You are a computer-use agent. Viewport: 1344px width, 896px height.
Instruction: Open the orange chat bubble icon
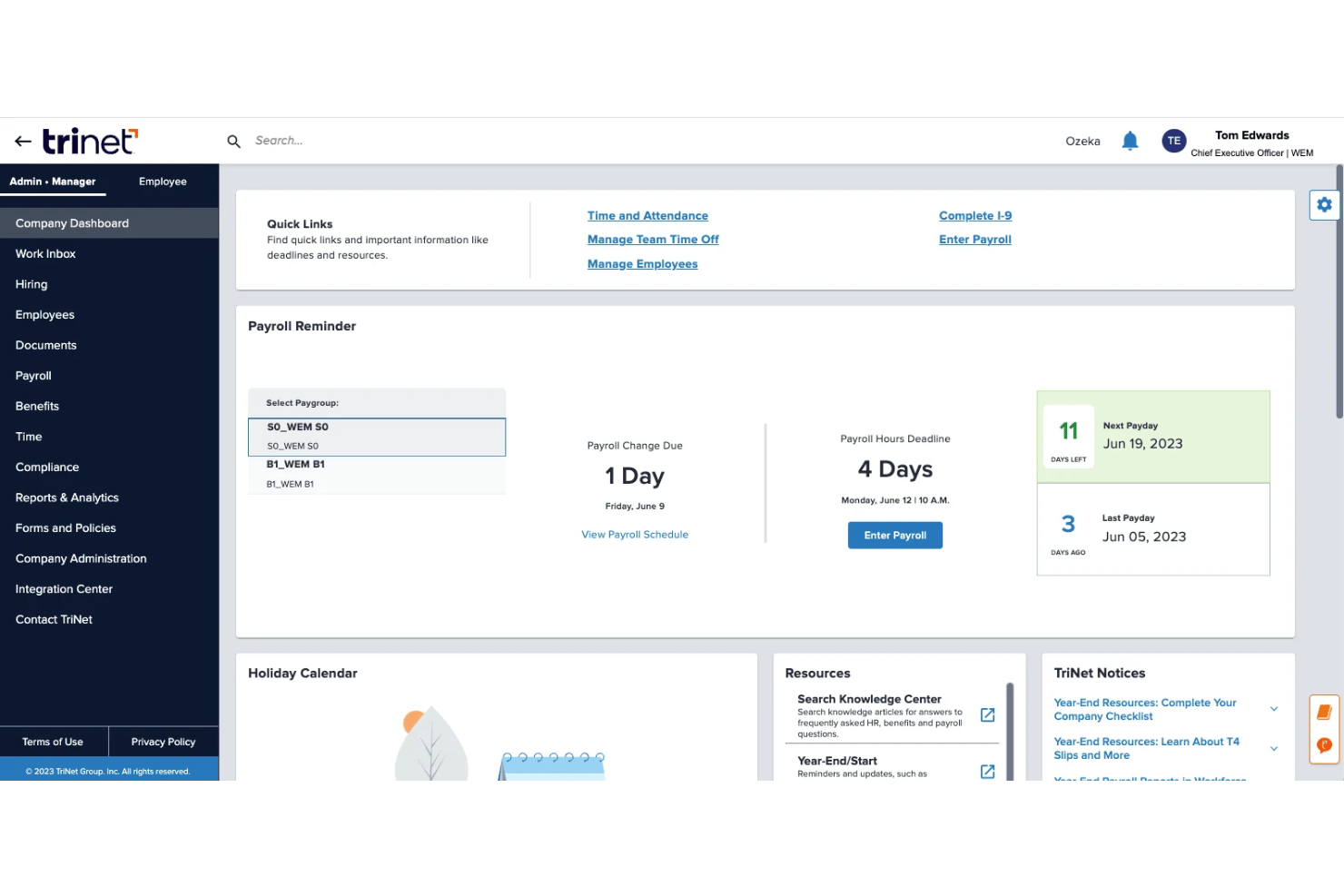click(x=1324, y=745)
